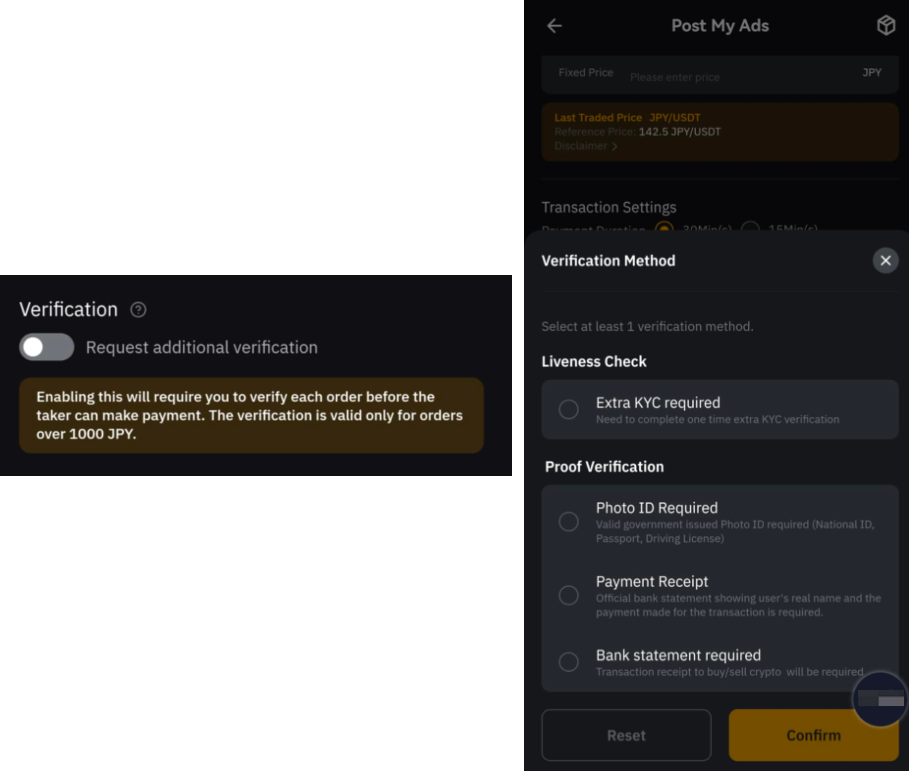The image size is (909, 771).
Task: Select Extra KYC required option
Action: tap(719, 409)
